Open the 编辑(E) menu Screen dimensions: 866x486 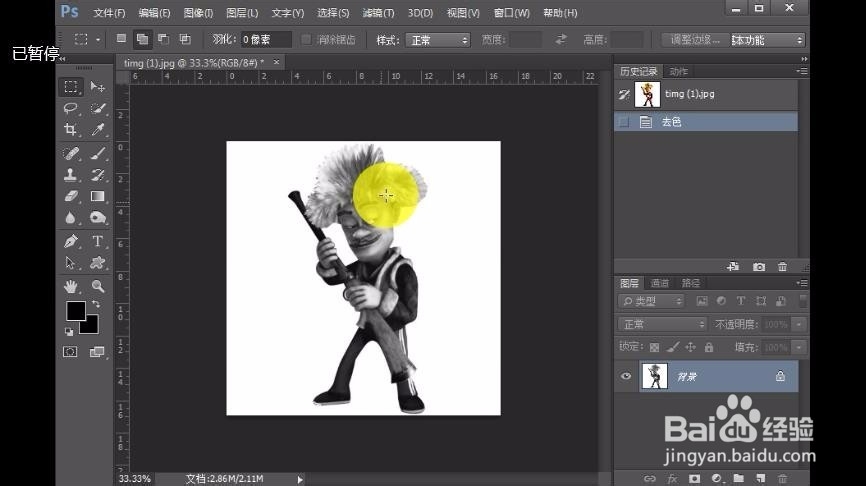(154, 13)
